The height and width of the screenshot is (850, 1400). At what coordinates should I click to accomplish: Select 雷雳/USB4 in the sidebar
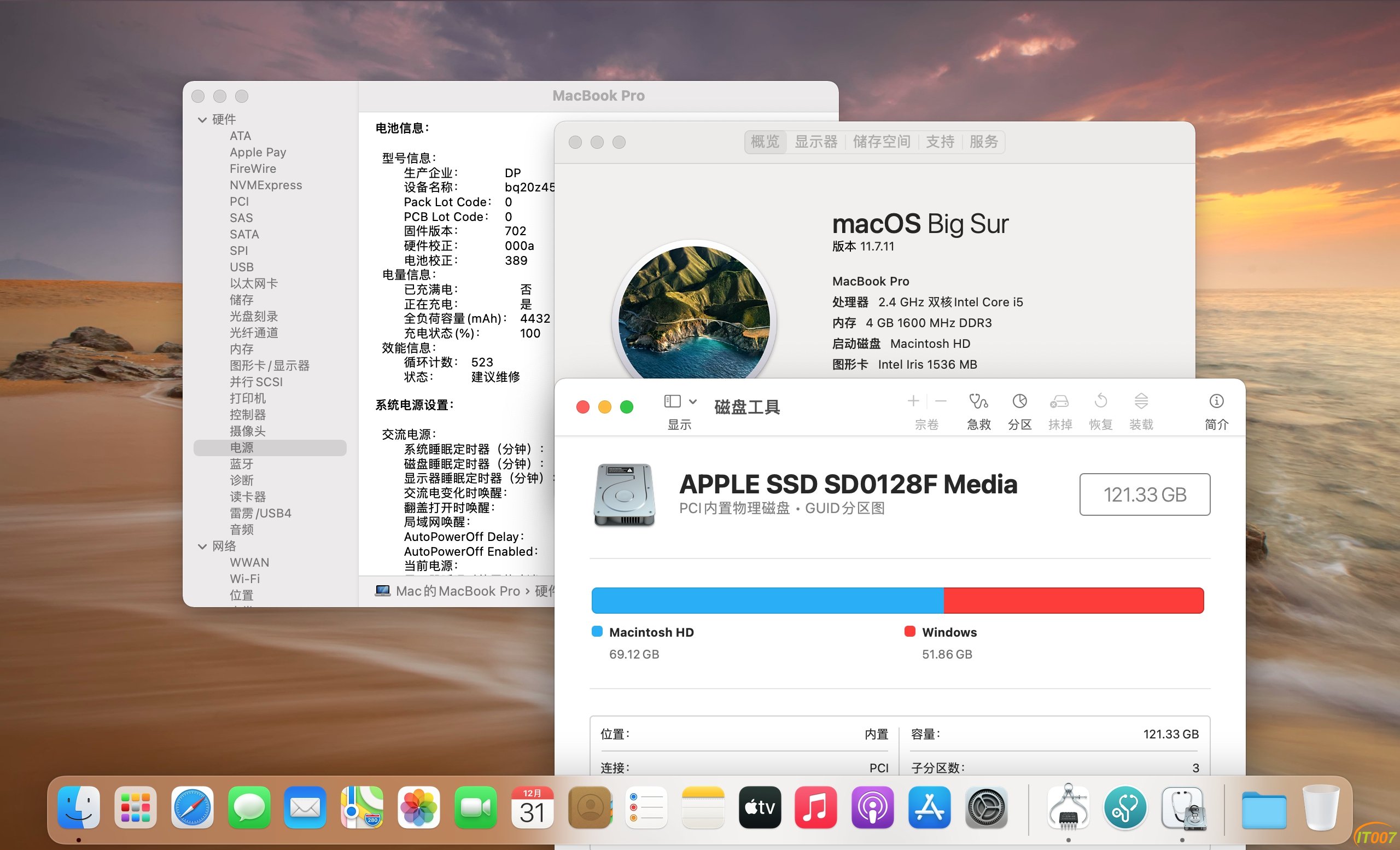click(260, 513)
